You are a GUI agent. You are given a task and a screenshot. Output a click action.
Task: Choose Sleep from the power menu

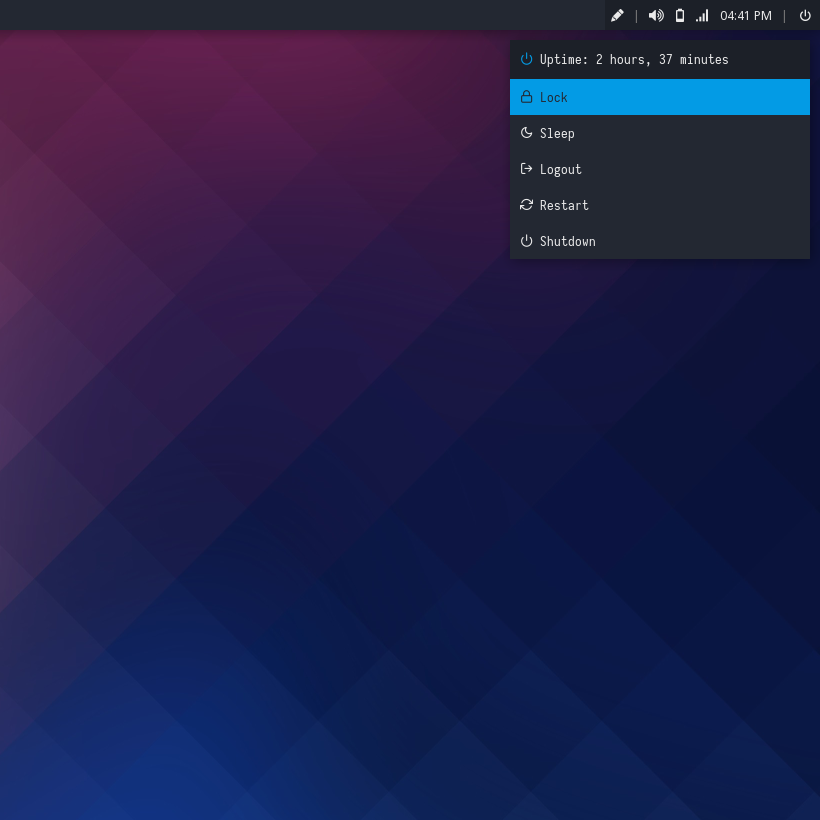click(557, 133)
